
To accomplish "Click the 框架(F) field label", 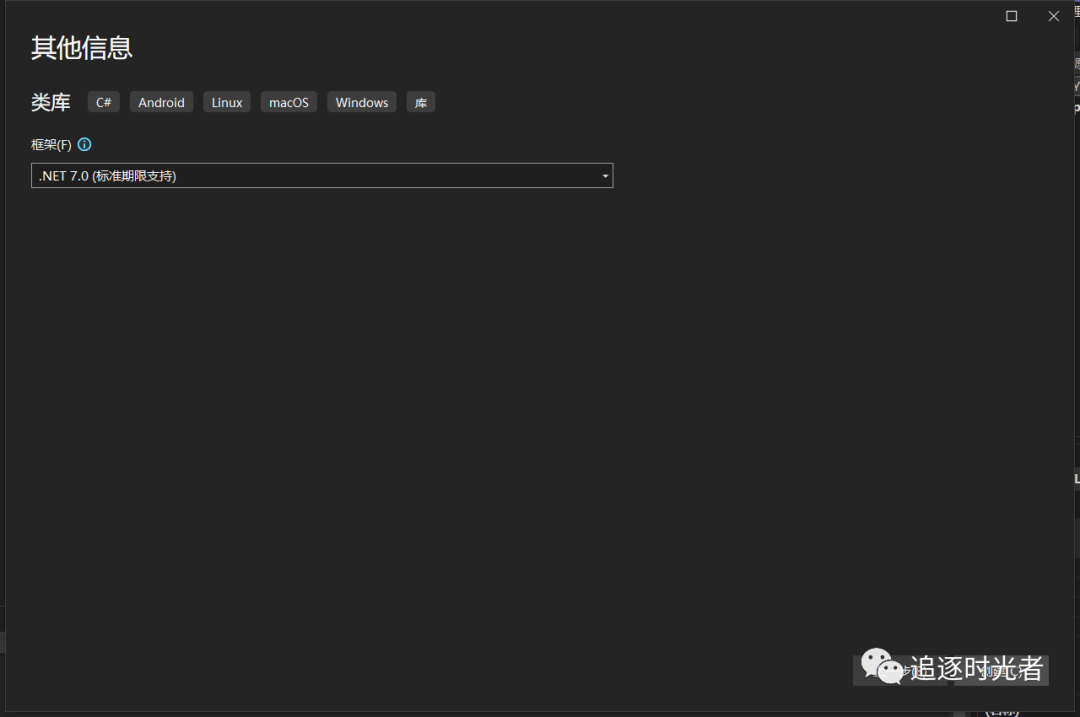I will (51, 145).
